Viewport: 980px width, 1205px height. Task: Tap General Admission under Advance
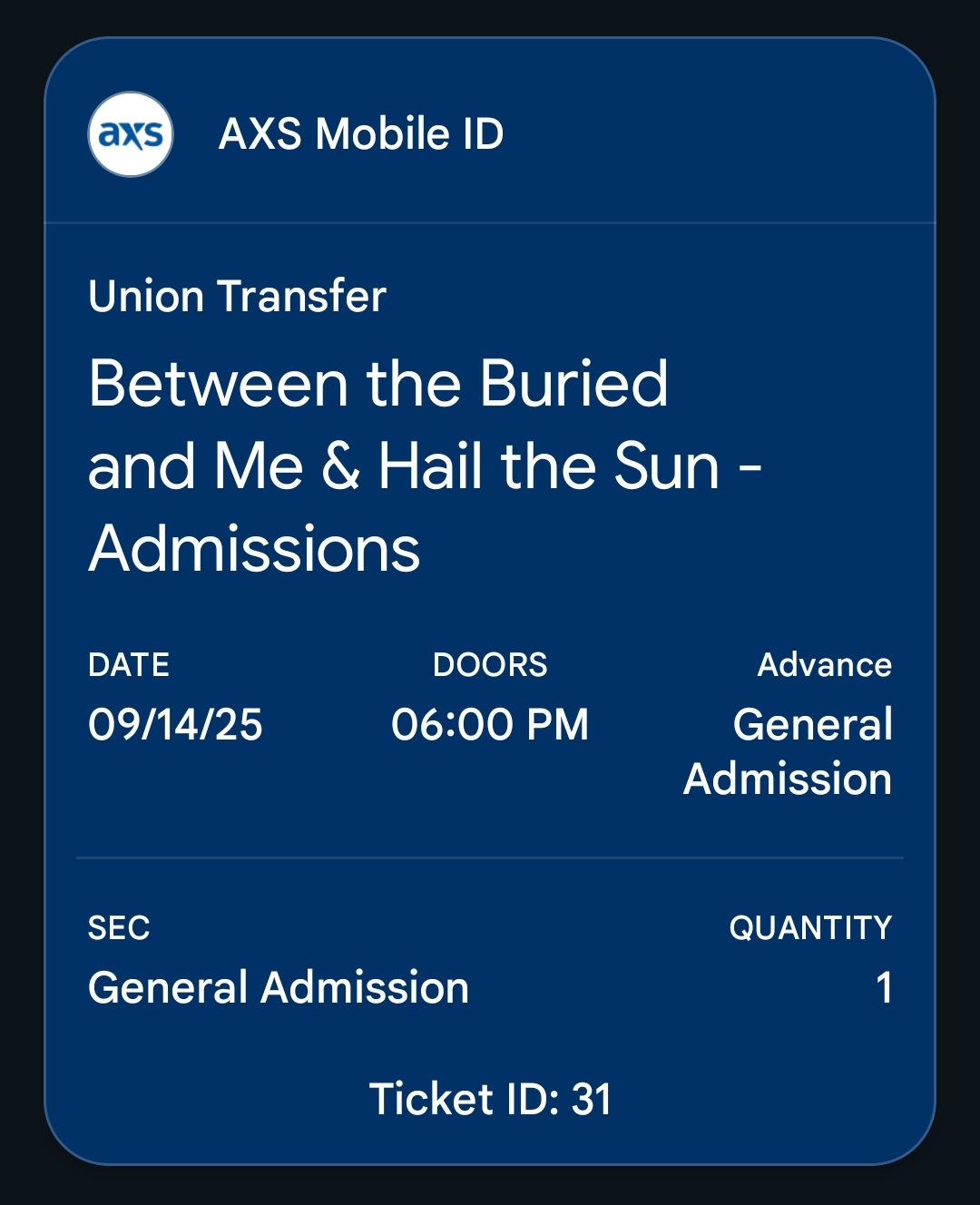click(x=788, y=751)
